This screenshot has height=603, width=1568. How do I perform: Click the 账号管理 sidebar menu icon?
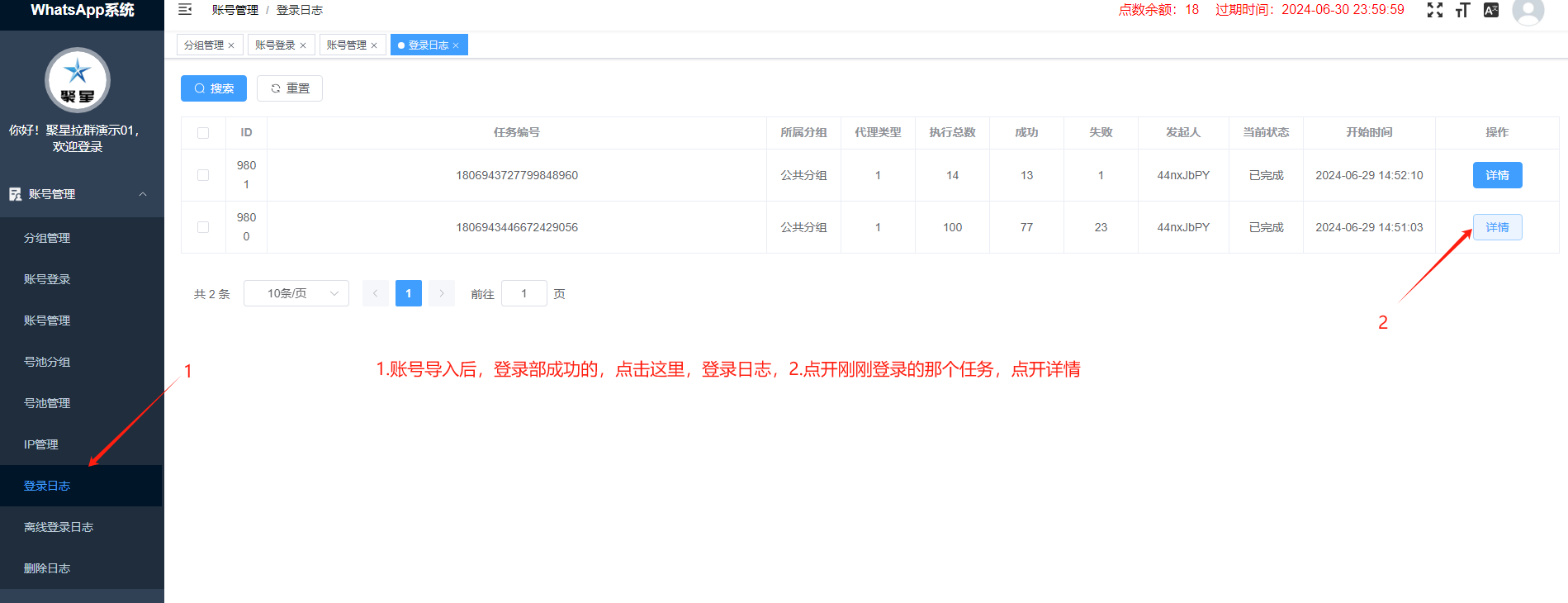click(x=15, y=194)
